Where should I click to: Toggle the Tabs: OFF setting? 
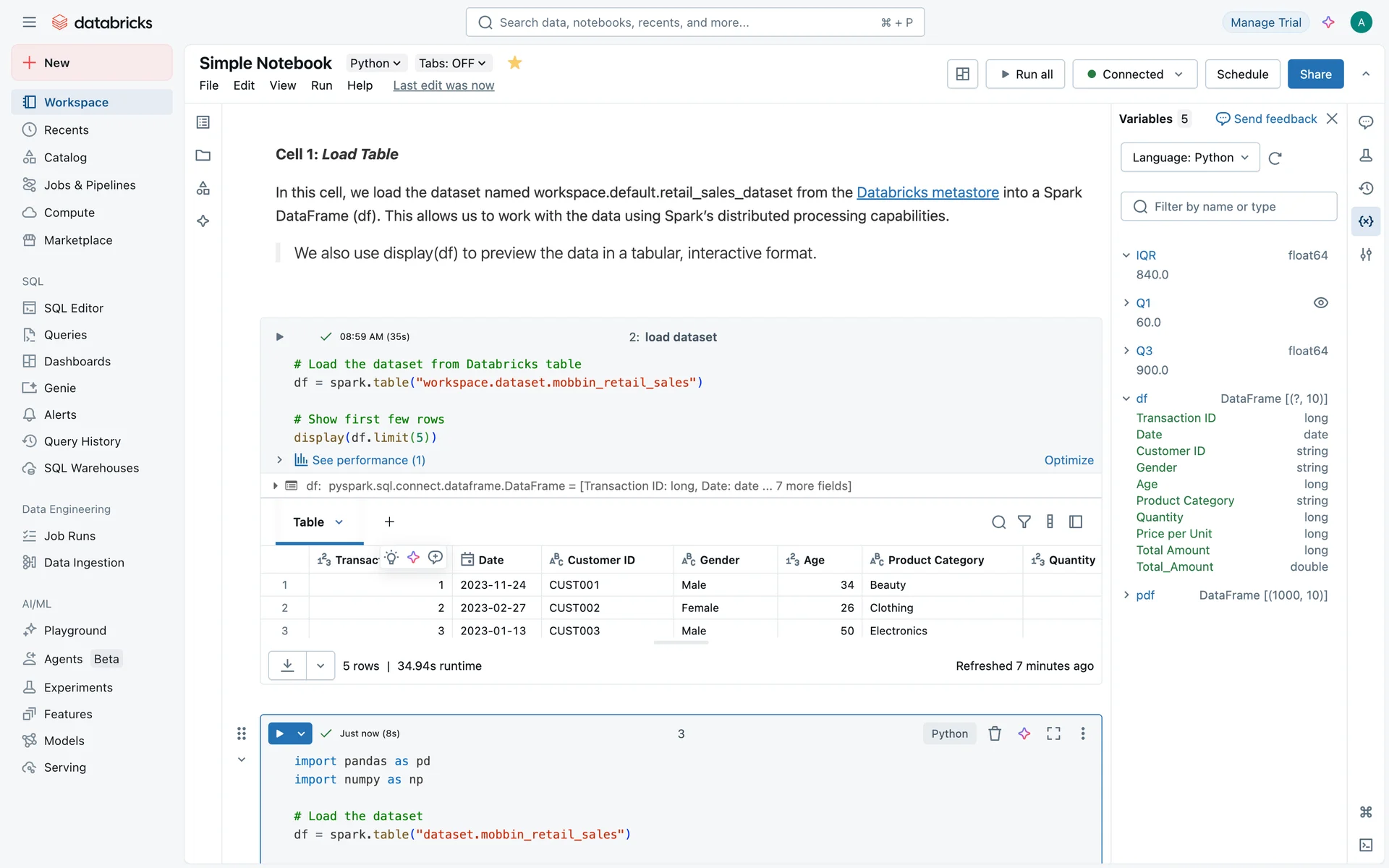(x=452, y=63)
